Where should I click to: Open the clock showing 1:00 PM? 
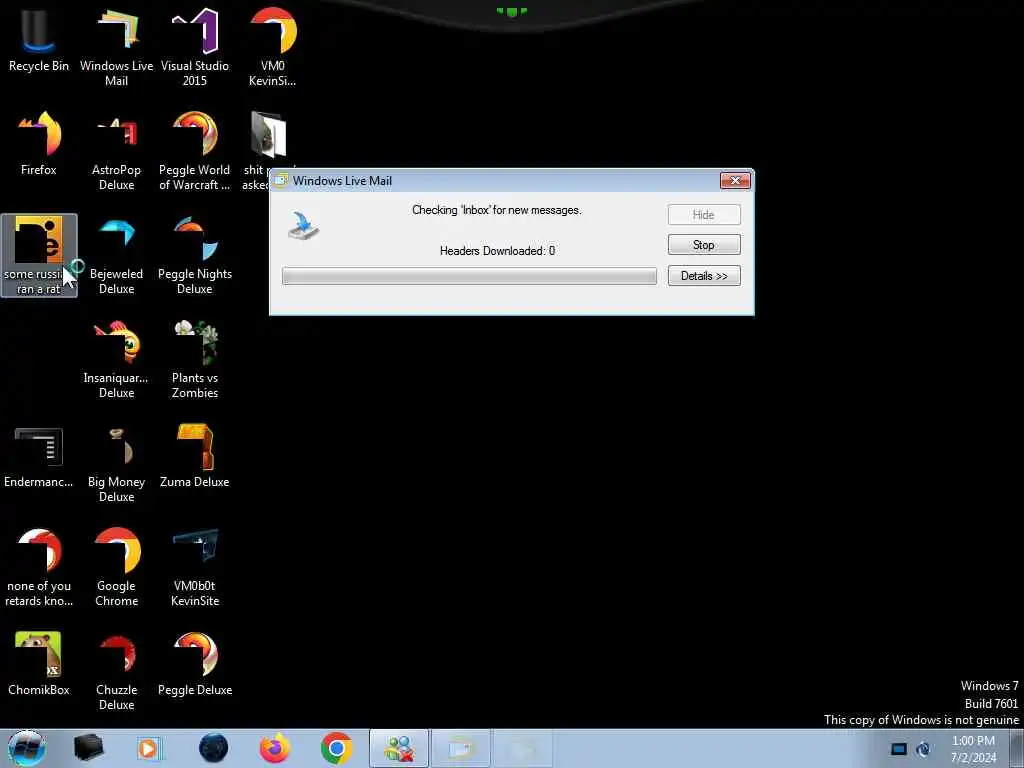click(x=973, y=749)
